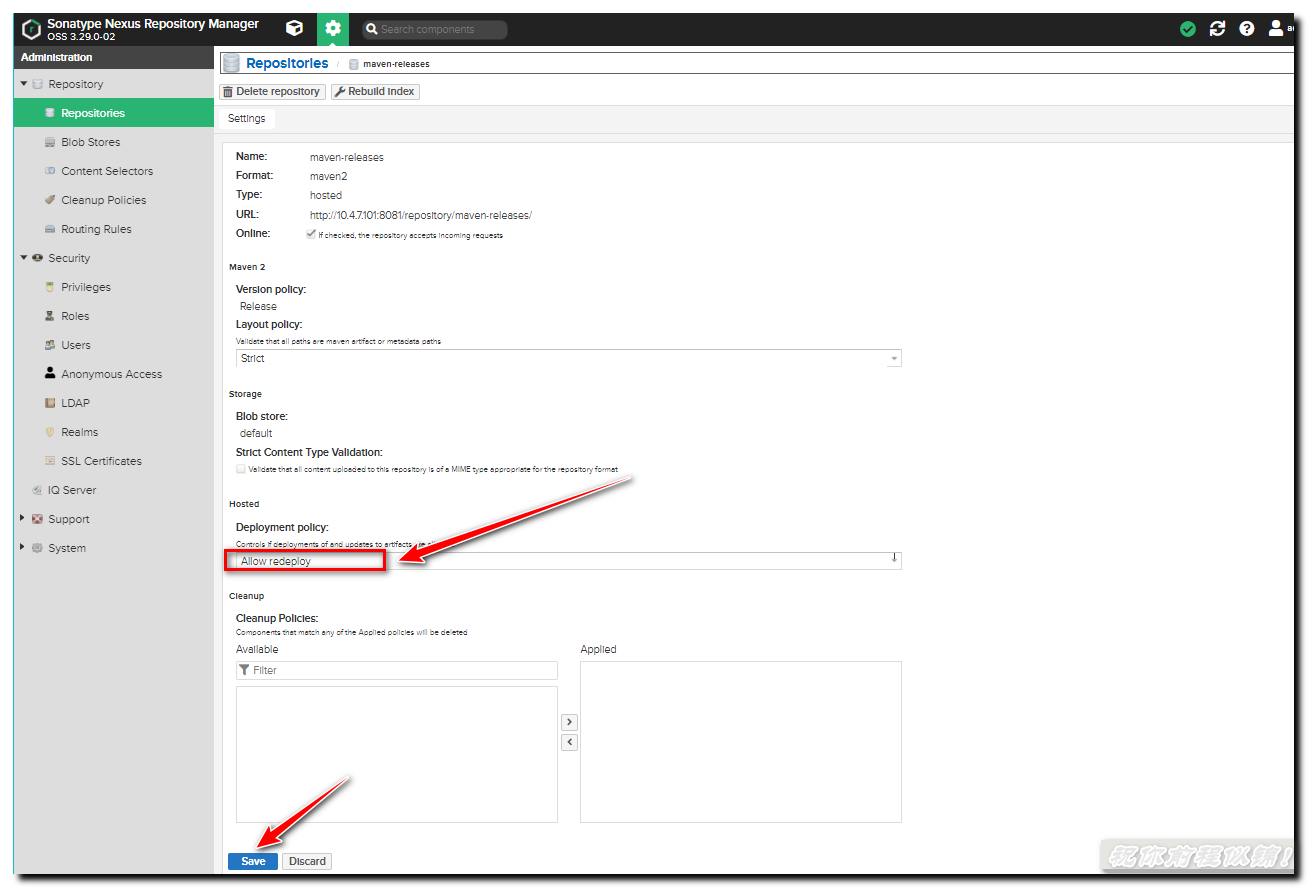
Task: Open the Deployment policy dropdown
Action: click(x=569, y=561)
